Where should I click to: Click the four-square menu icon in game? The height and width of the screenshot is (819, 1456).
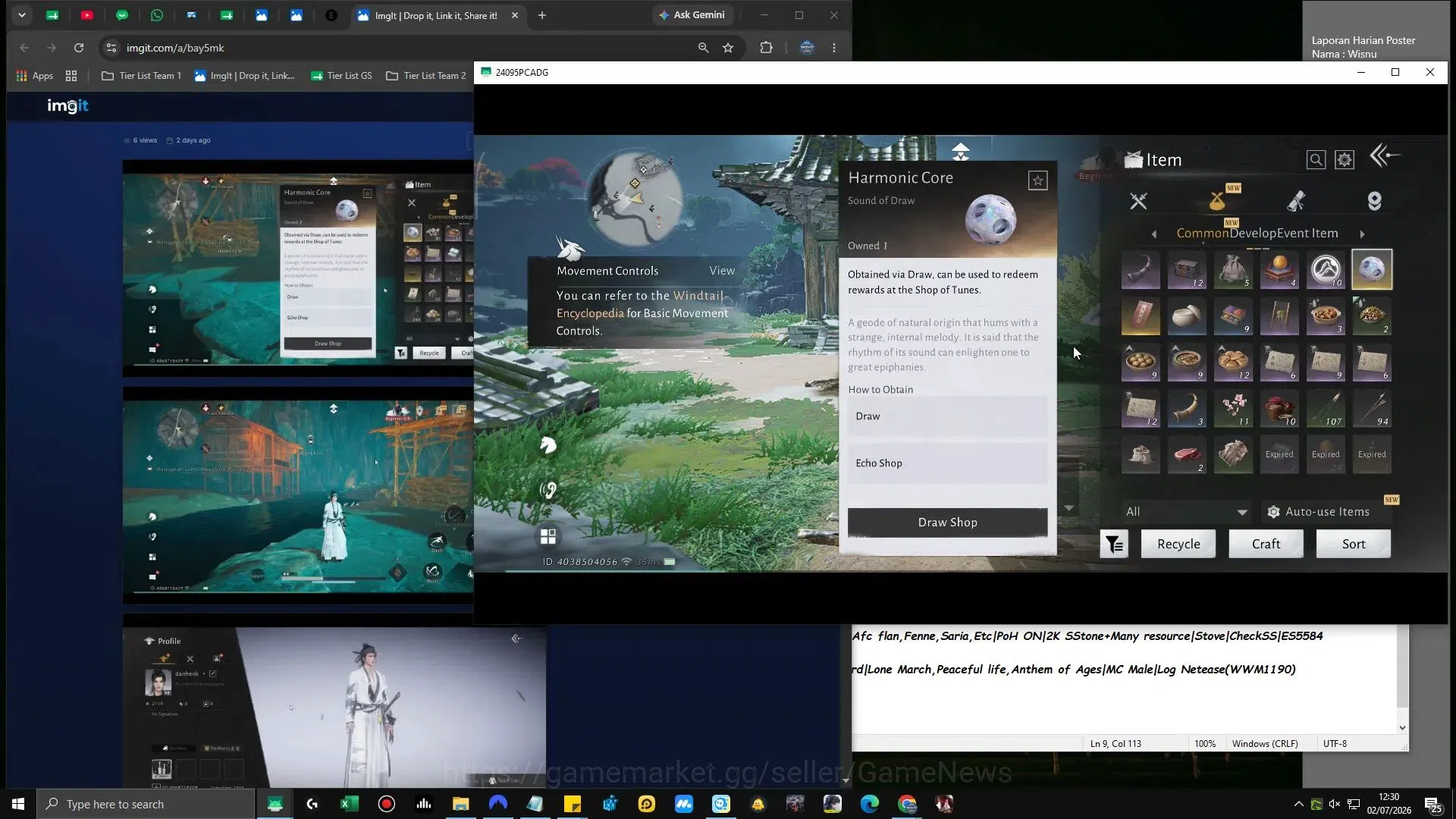[x=548, y=536]
